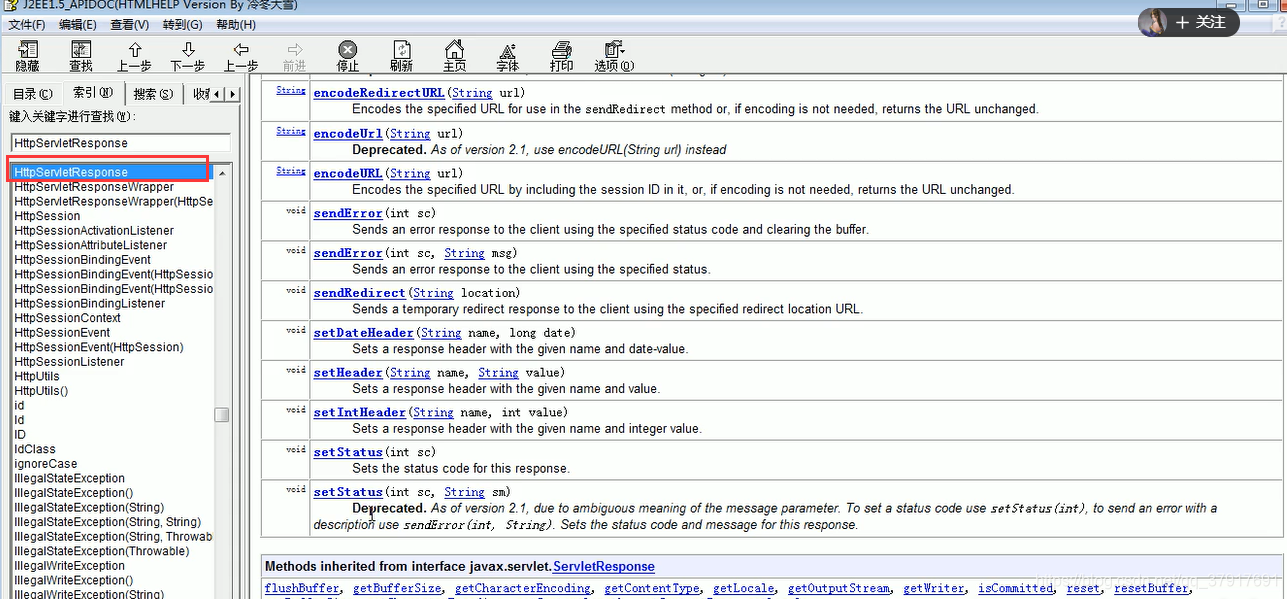This screenshot has height=599, width=1287.
Task: Open the setDateHeader method link
Action: (363, 333)
